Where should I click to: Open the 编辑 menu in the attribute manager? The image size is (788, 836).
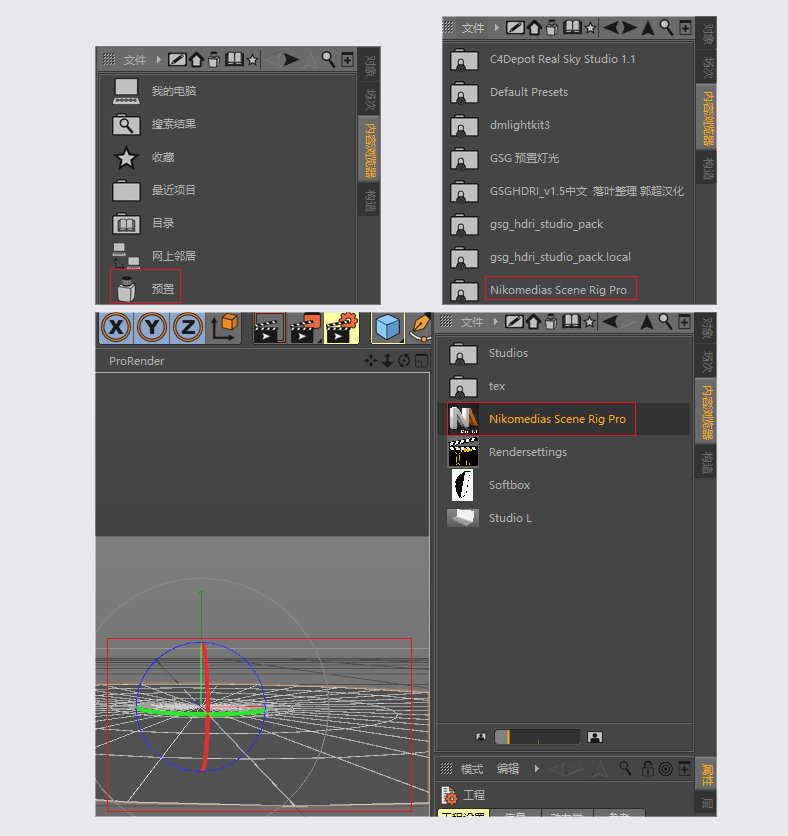(508, 769)
